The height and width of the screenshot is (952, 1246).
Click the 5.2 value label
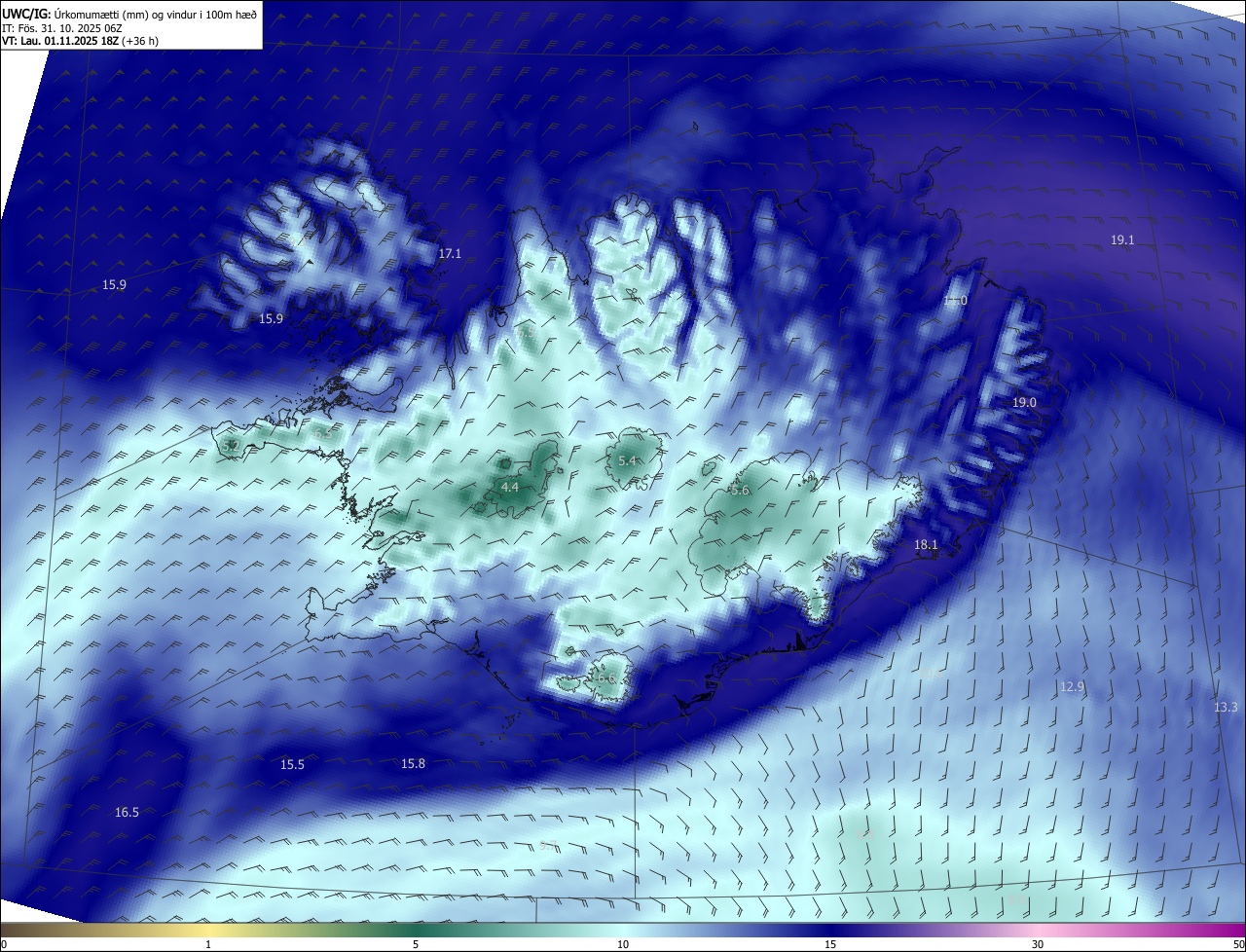coord(231,446)
